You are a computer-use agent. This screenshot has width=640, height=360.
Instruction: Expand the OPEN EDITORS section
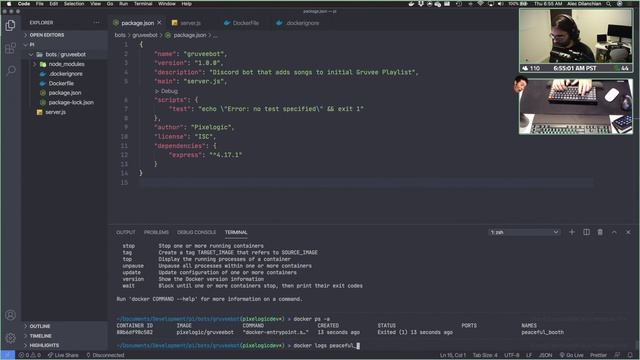point(47,35)
